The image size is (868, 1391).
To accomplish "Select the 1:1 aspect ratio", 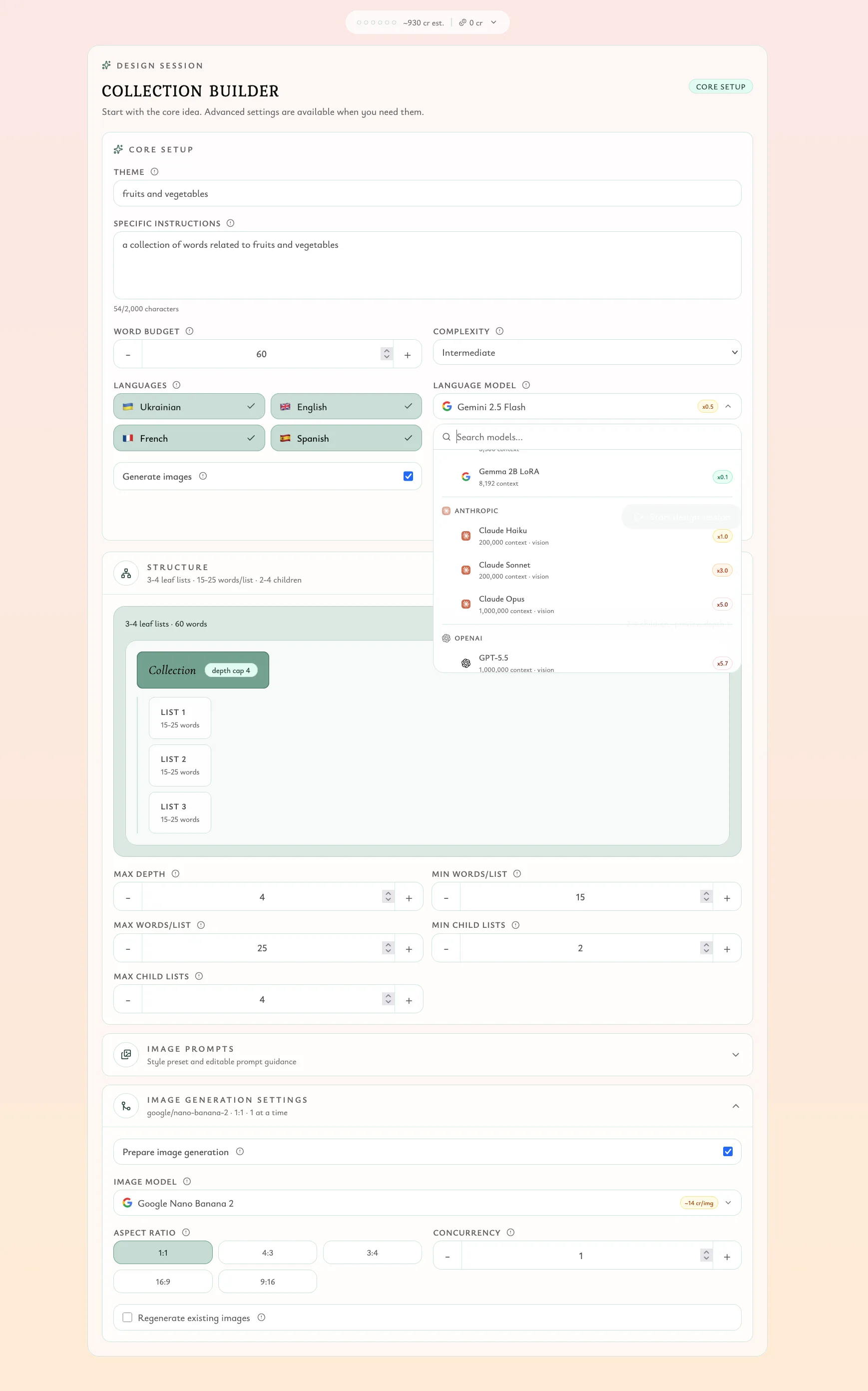I will click(x=163, y=1252).
